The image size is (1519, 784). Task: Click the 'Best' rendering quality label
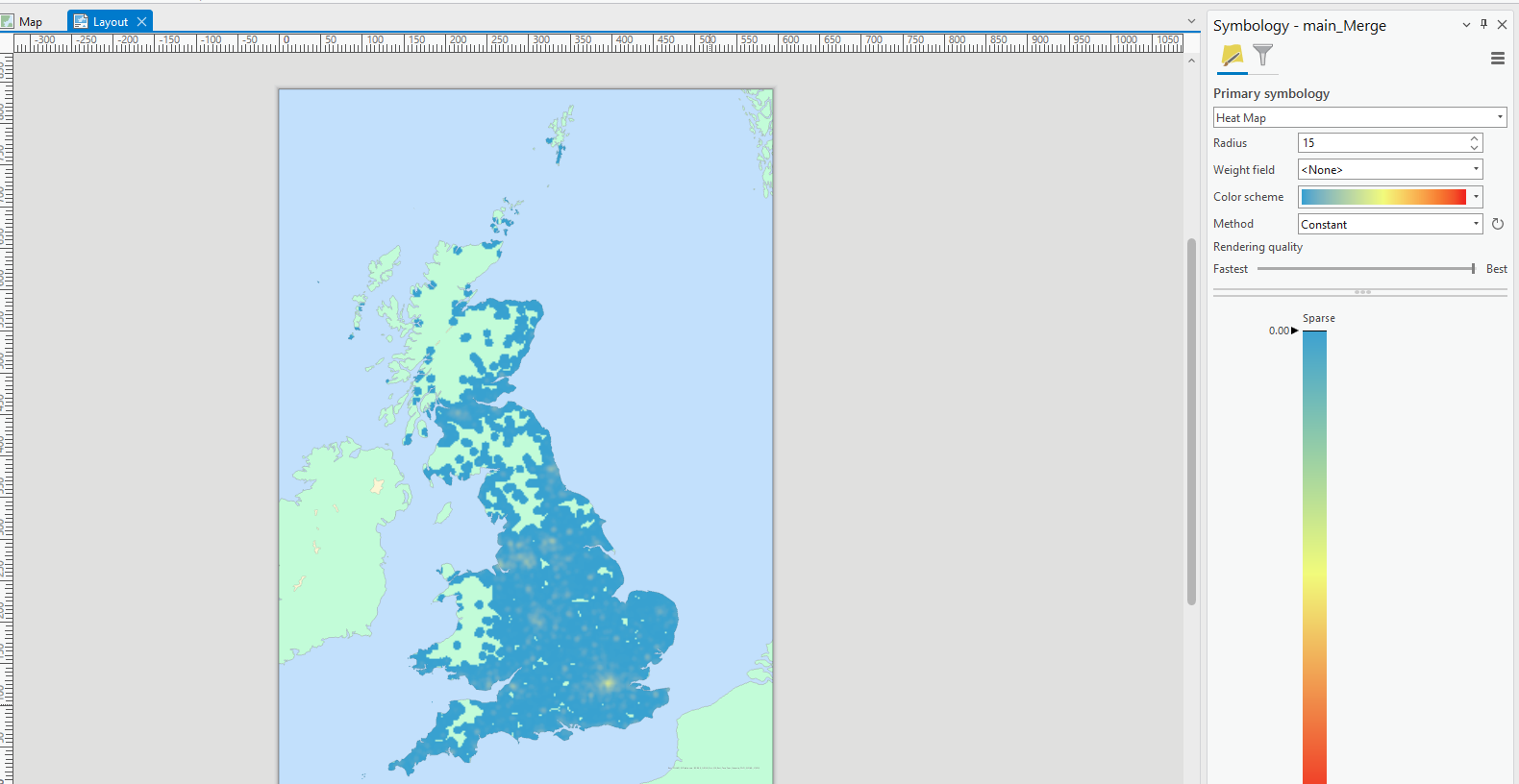1497,269
